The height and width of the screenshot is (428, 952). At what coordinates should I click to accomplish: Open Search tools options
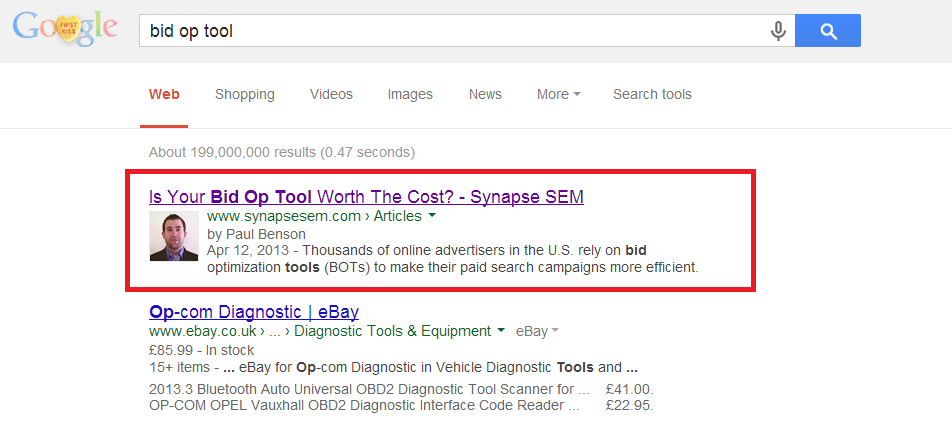coord(652,95)
